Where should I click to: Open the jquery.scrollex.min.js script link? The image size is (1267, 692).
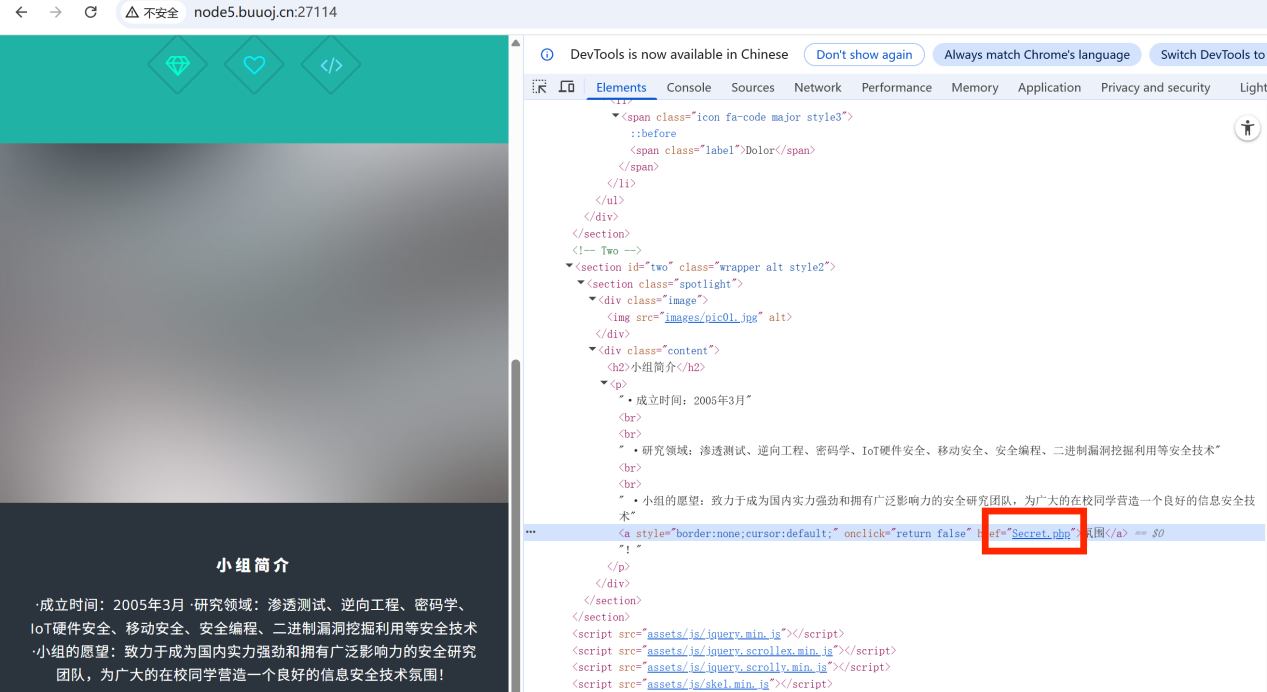click(740, 650)
